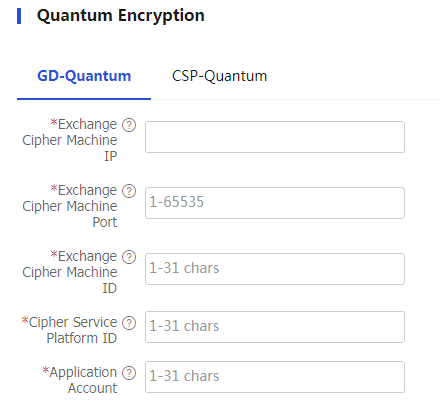Click the red asterisk before Application Account
This screenshot has height=412, width=440.
tap(46, 370)
